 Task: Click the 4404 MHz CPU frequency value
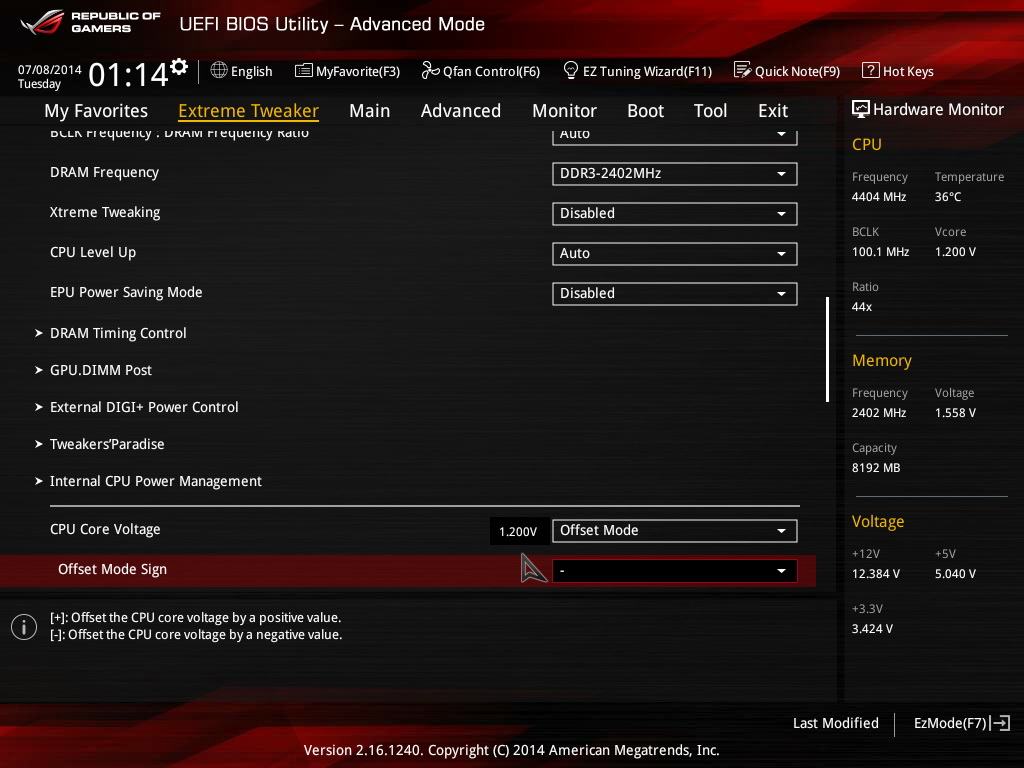879,197
